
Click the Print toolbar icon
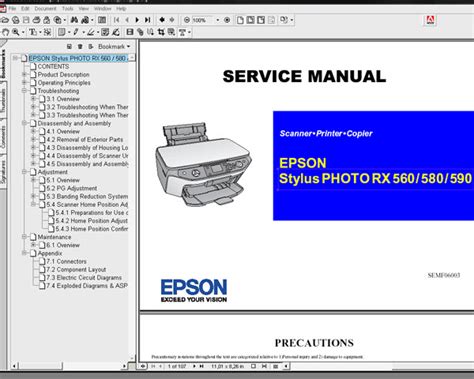36,20
